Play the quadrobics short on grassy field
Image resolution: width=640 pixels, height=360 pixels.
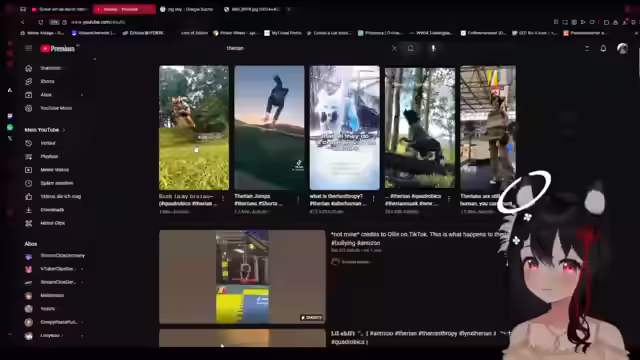[x=194, y=128]
